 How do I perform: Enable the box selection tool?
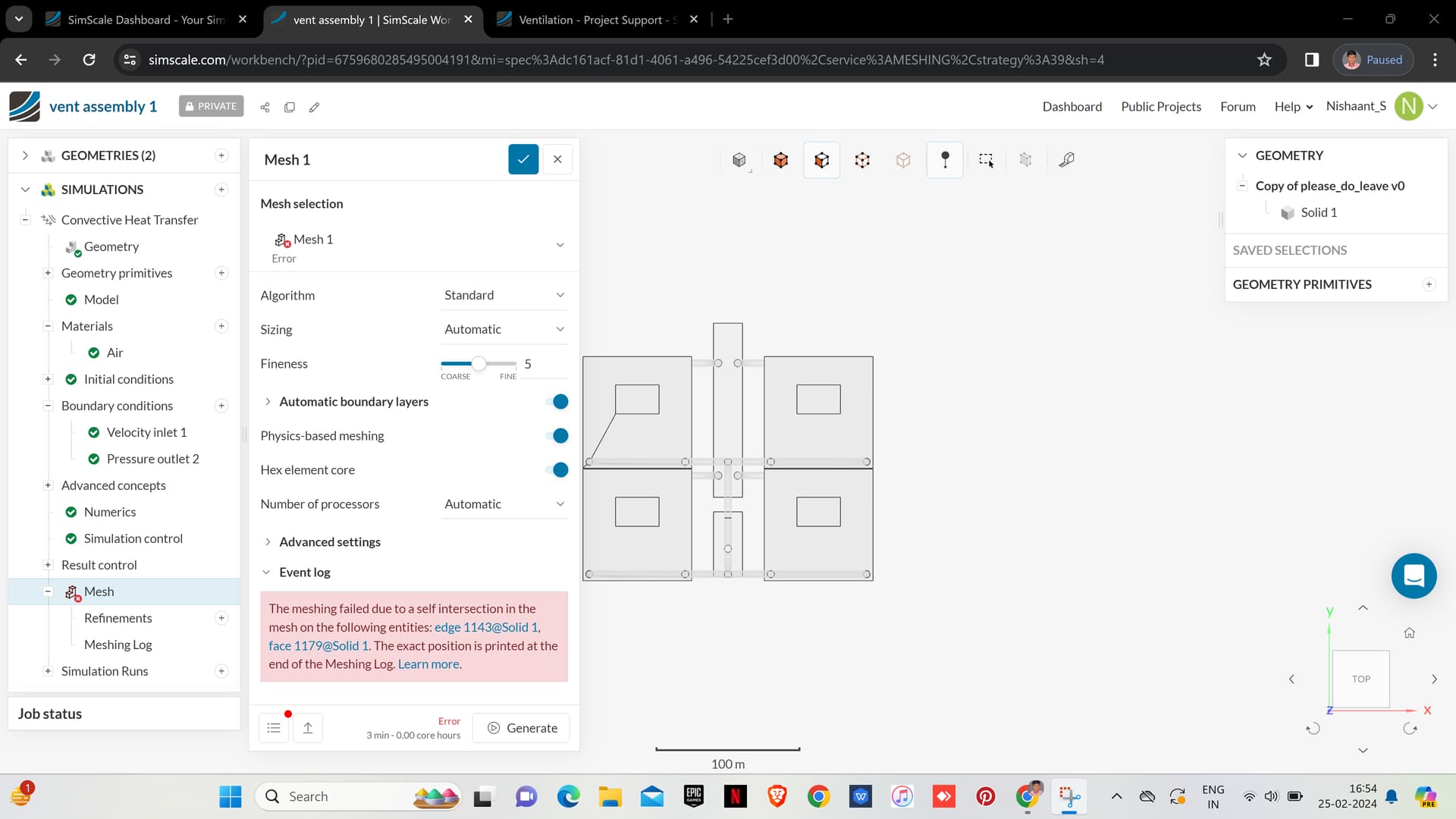986,160
